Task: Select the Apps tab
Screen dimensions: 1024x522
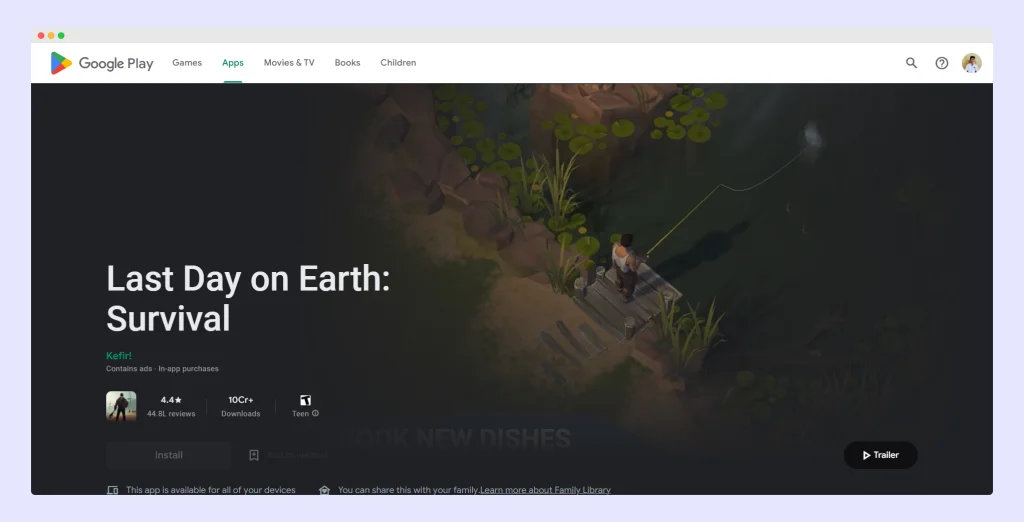Action: click(x=232, y=63)
